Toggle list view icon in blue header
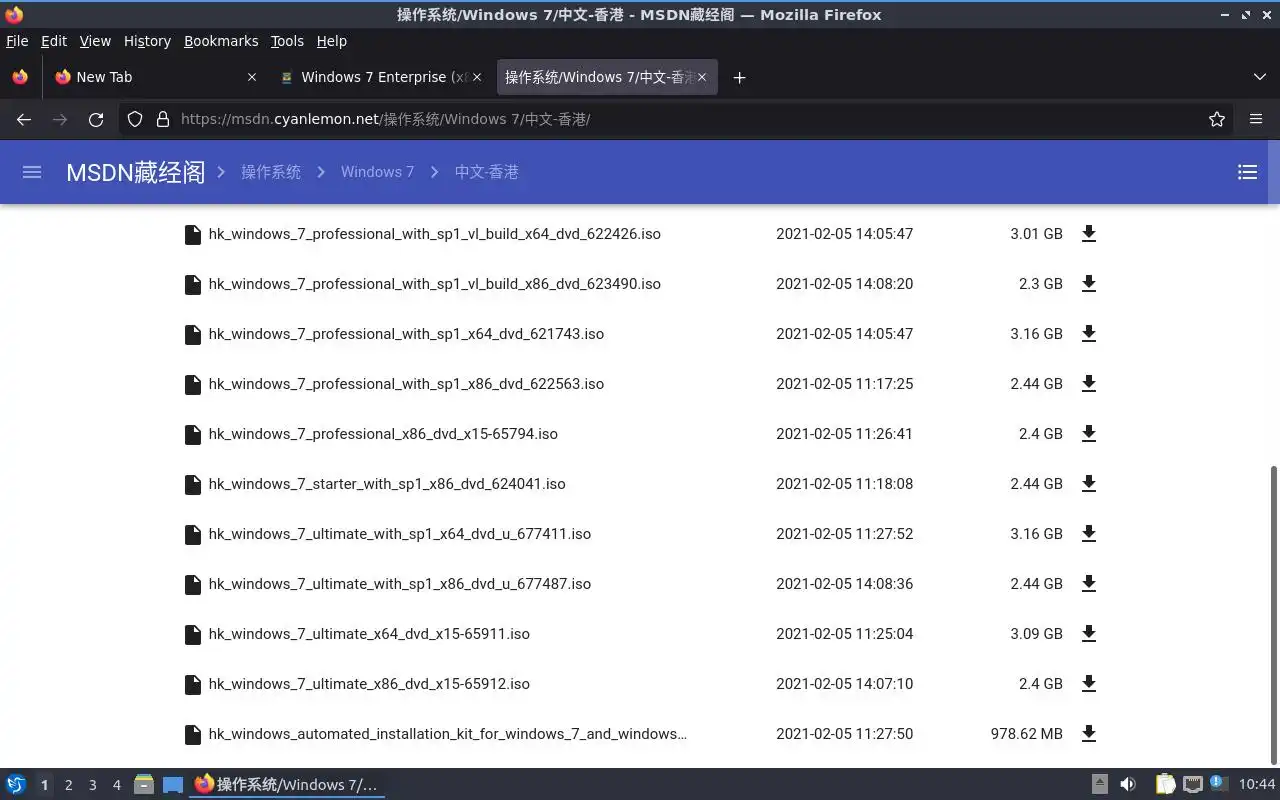1280x800 pixels. (x=1247, y=172)
